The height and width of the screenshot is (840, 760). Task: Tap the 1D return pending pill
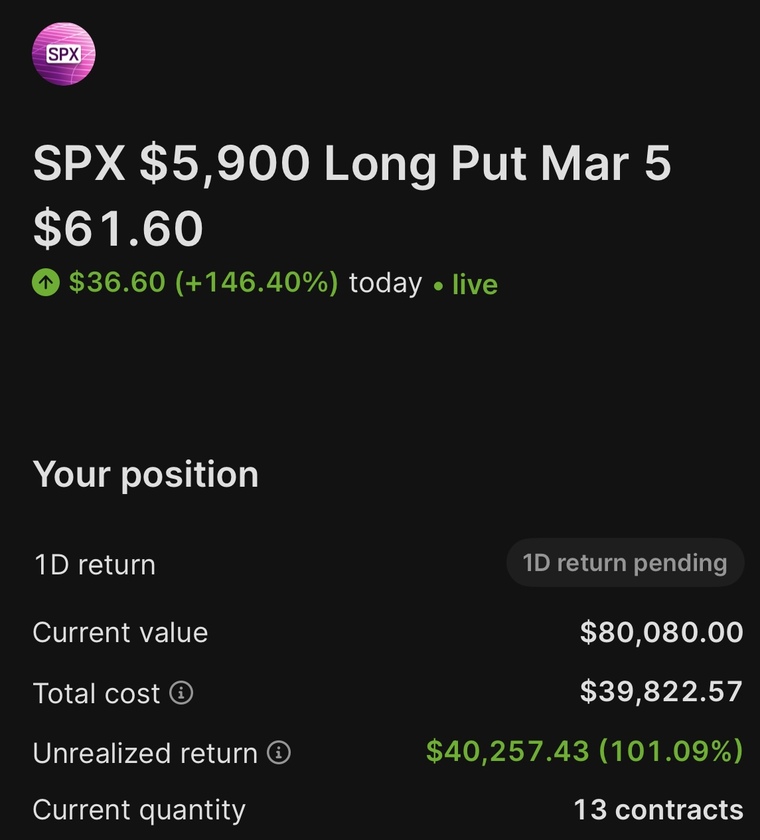tap(625, 562)
